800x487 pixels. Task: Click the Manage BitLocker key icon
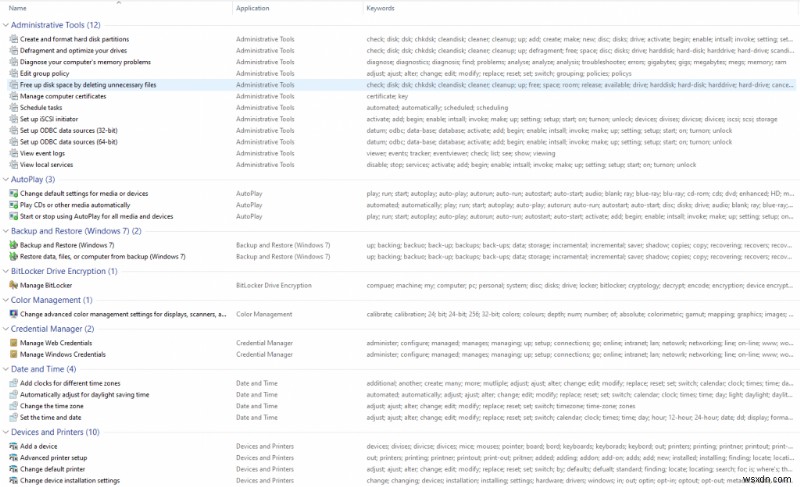coord(14,285)
